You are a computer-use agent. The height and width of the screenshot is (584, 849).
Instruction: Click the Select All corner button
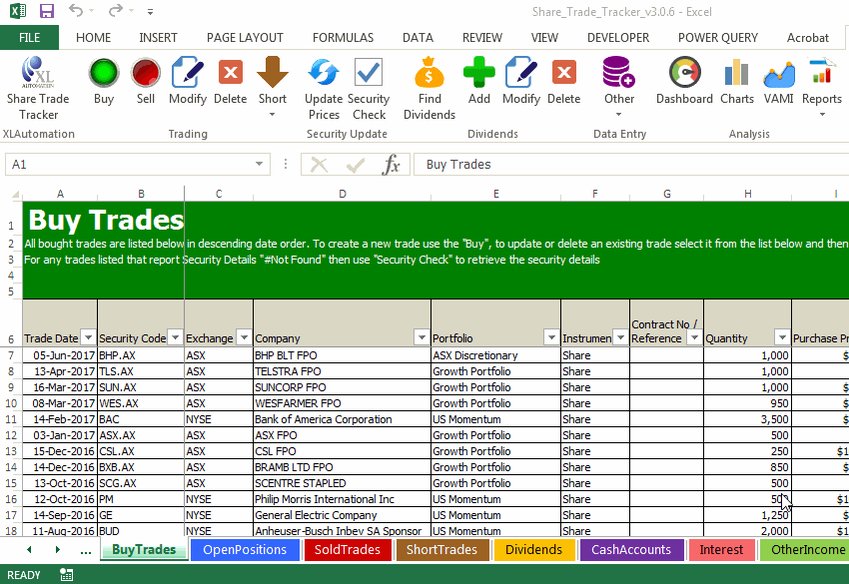click(15, 194)
